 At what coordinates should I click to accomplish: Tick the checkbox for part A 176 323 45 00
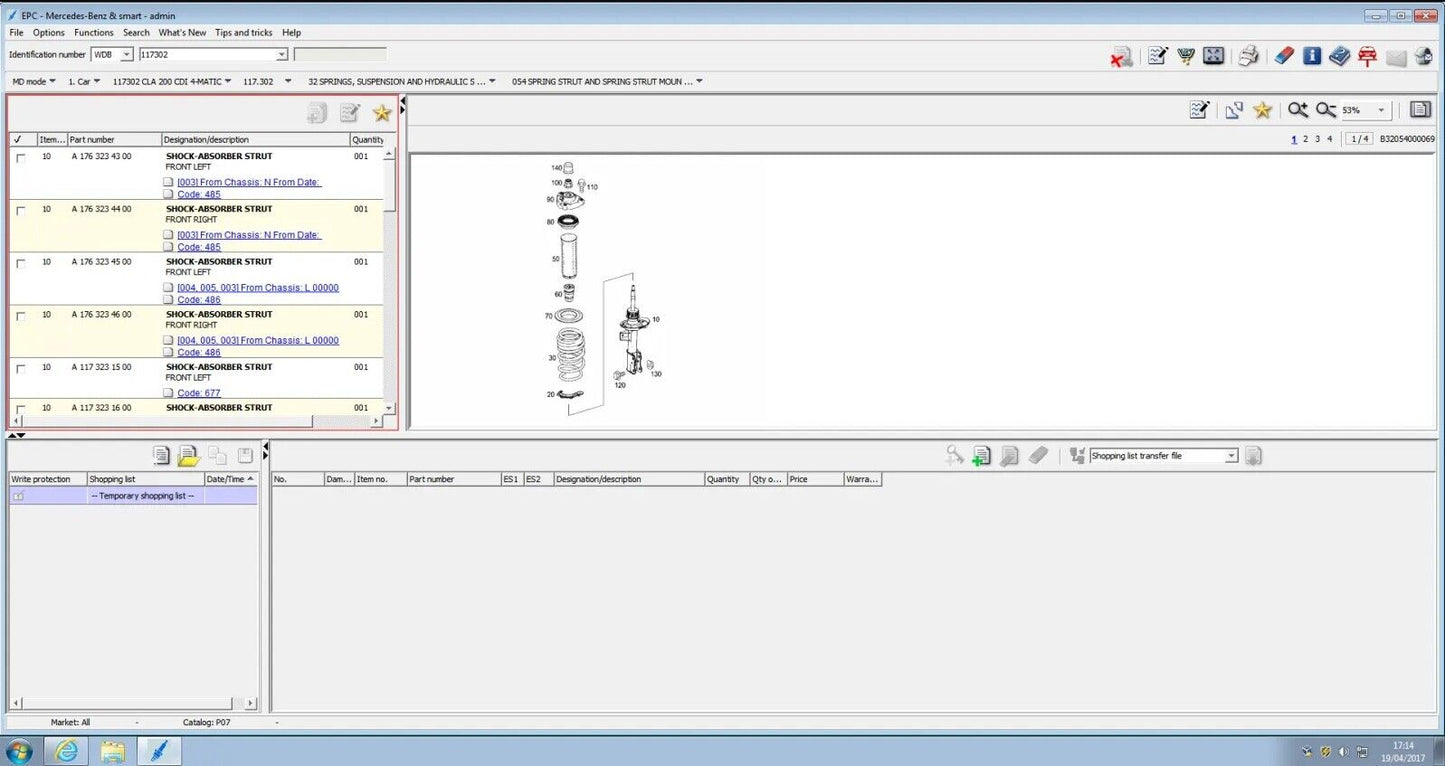pos(21,263)
